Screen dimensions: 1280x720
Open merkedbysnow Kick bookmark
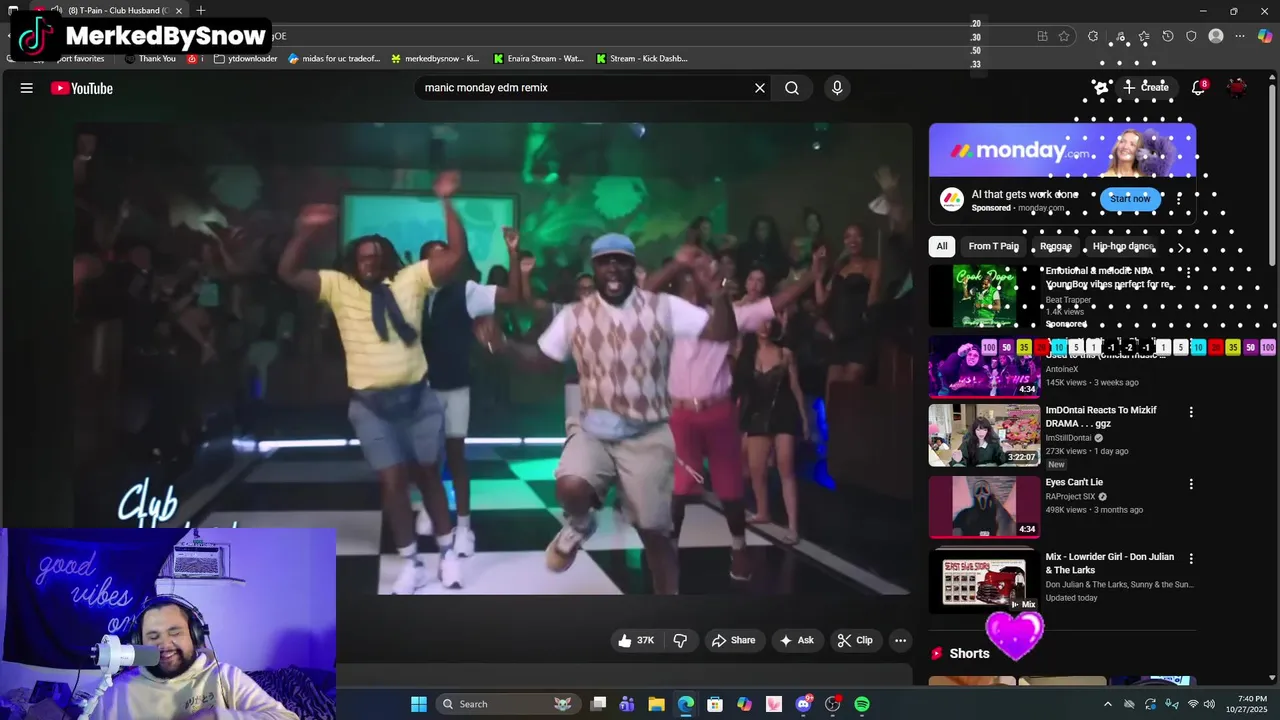[435, 58]
